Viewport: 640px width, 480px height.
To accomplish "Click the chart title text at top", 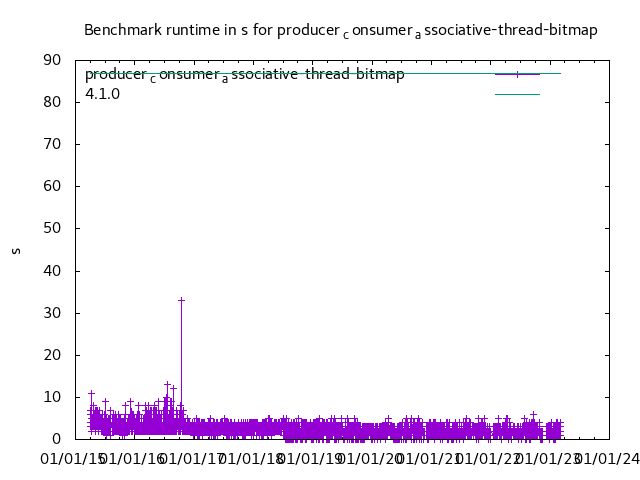I will click(x=340, y=30).
